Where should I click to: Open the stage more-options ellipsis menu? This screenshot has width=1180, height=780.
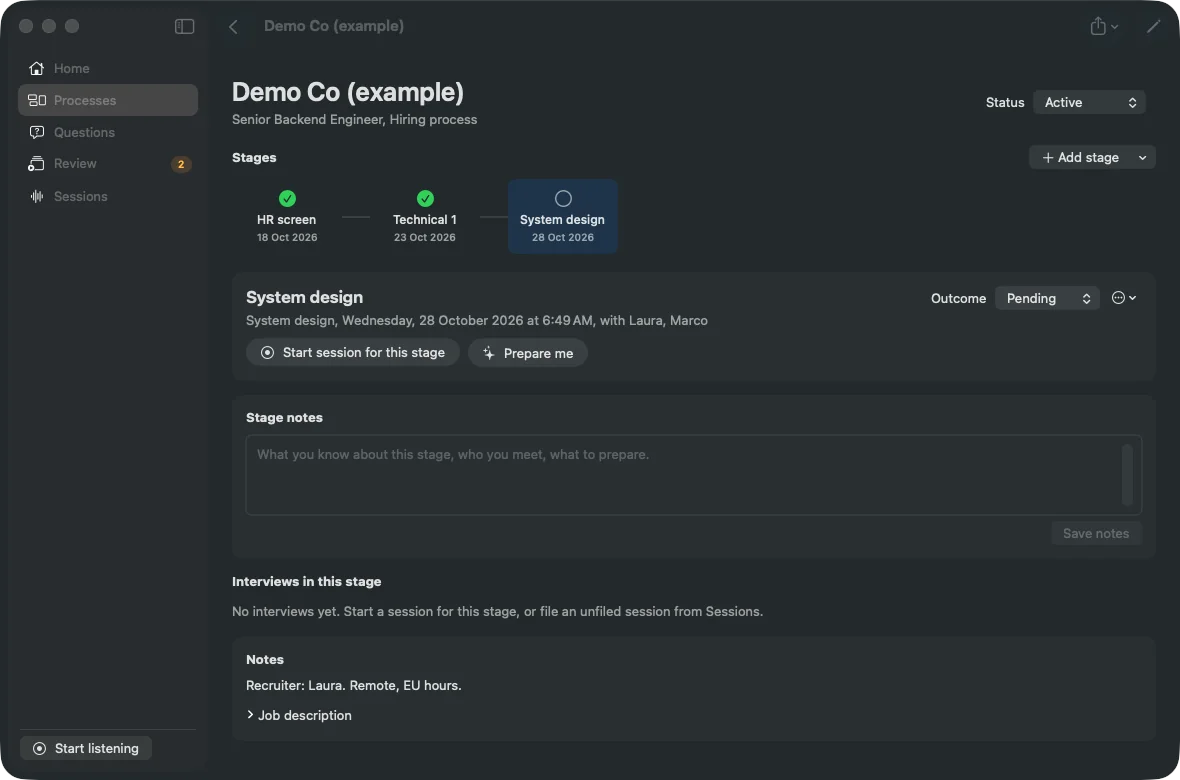click(1124, 298)
